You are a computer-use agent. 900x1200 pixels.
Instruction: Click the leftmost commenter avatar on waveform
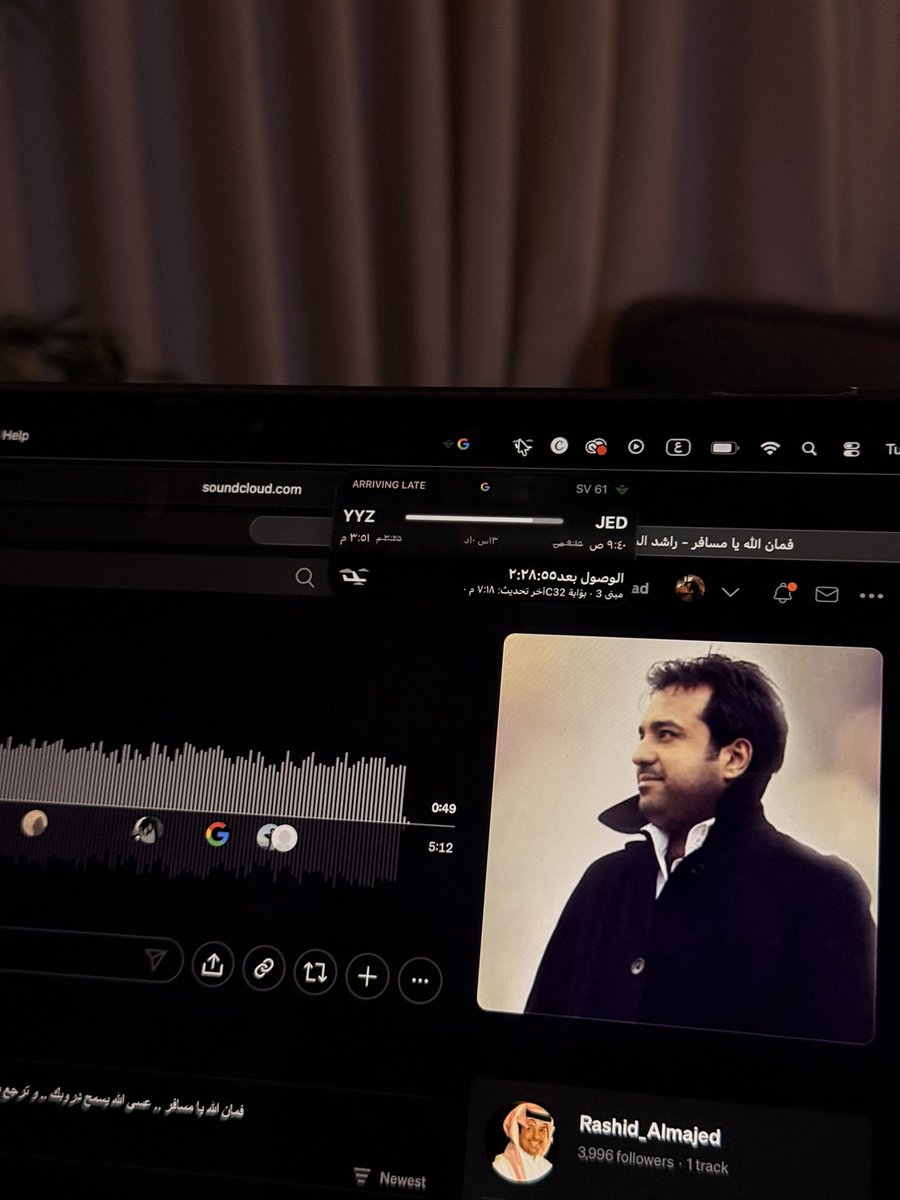click(x=34, y=823)
